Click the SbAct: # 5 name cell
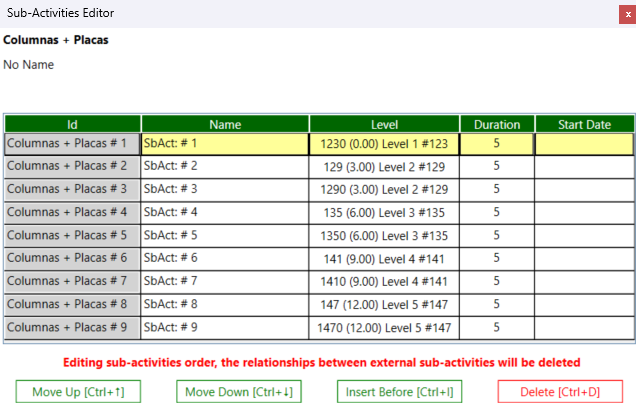 tap(224, 235)
